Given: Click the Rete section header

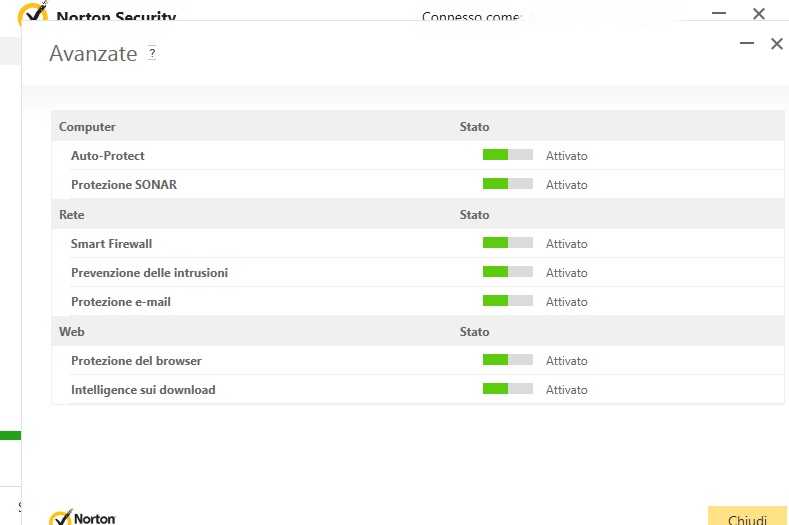Looking at the screenshot, I should point(71,215).
